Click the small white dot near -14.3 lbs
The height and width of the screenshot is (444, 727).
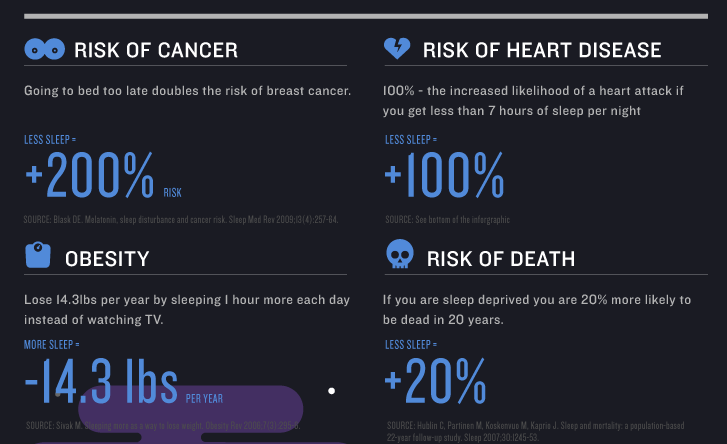point(331,391)
